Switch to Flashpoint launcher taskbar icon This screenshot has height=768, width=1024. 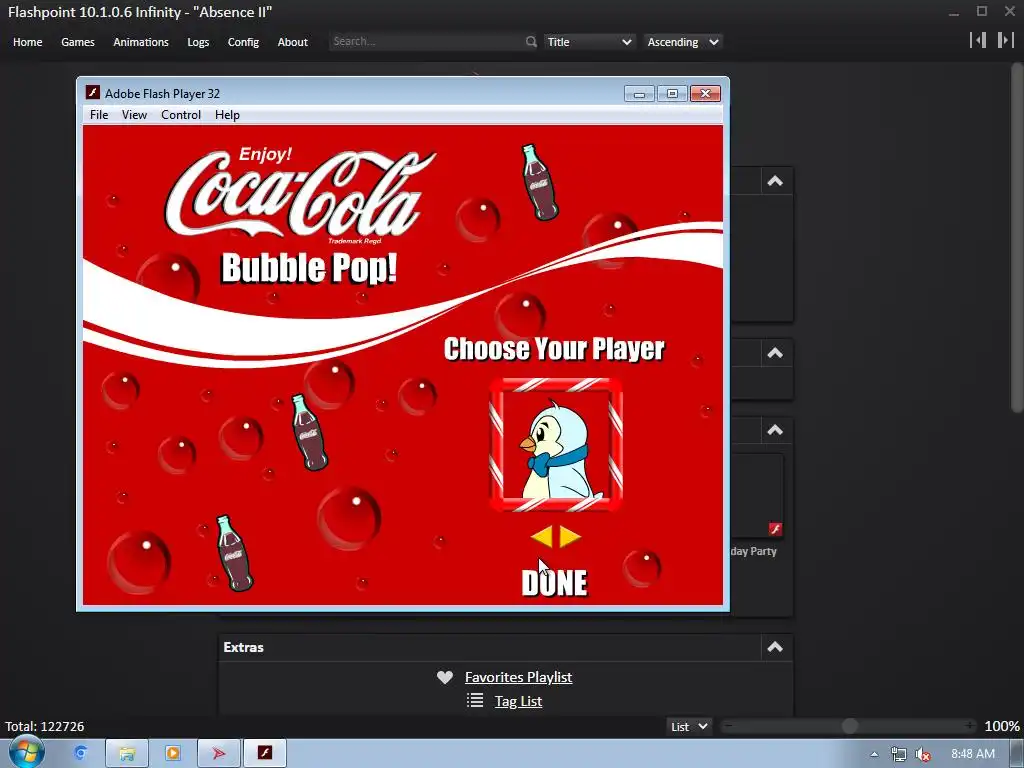(219, 753)
